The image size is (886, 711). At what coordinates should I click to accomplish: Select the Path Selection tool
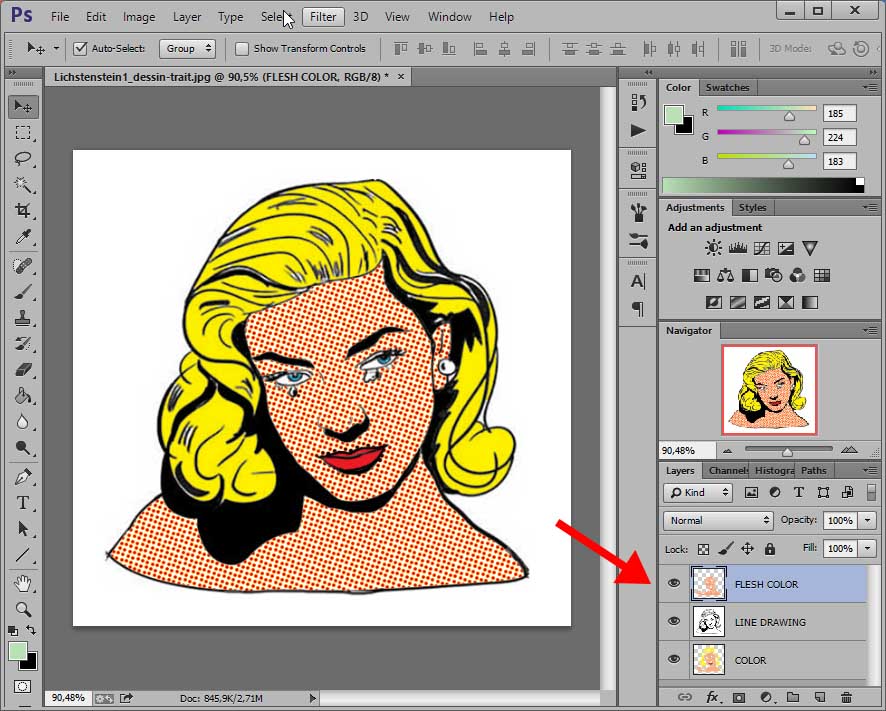(23, 529)
